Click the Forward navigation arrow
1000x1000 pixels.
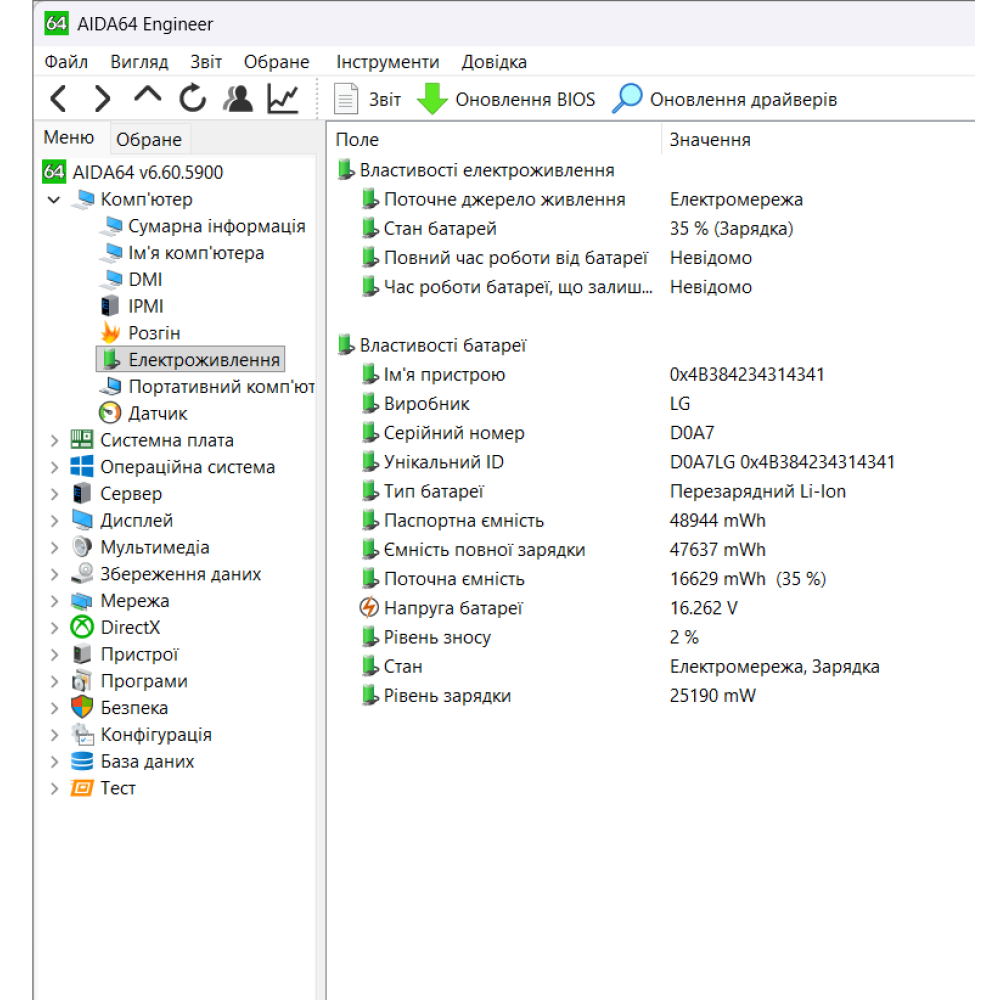102,98
